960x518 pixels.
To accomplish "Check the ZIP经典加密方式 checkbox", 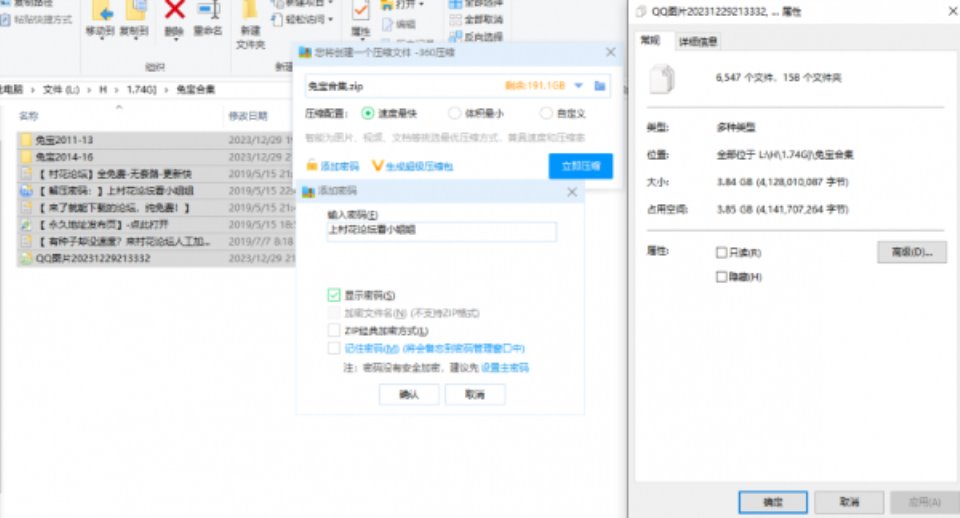I will coord(334,331).
